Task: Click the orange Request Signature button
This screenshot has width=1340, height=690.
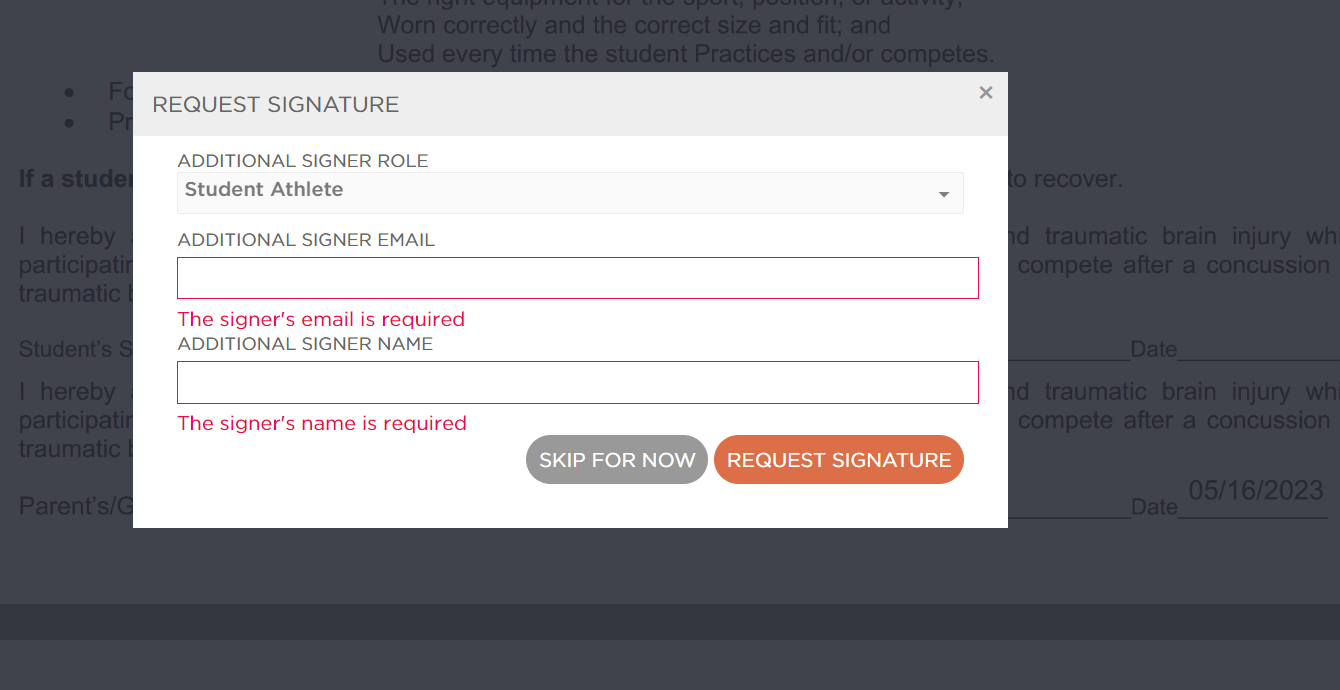Action: pyautogui.click(x=839, y=460)
